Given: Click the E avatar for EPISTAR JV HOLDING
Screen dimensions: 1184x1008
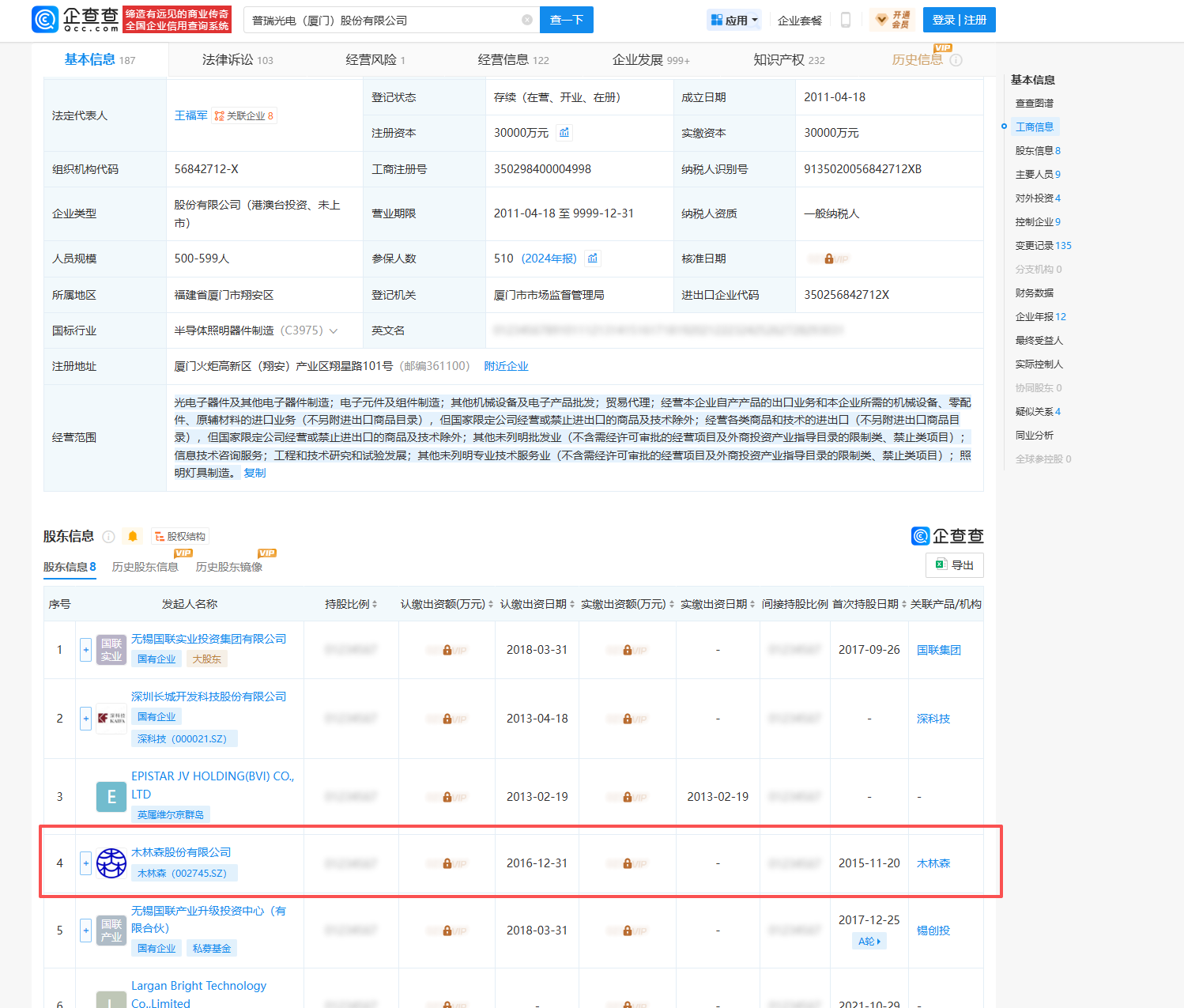Looking at the screenshot, I should point(111,797).
